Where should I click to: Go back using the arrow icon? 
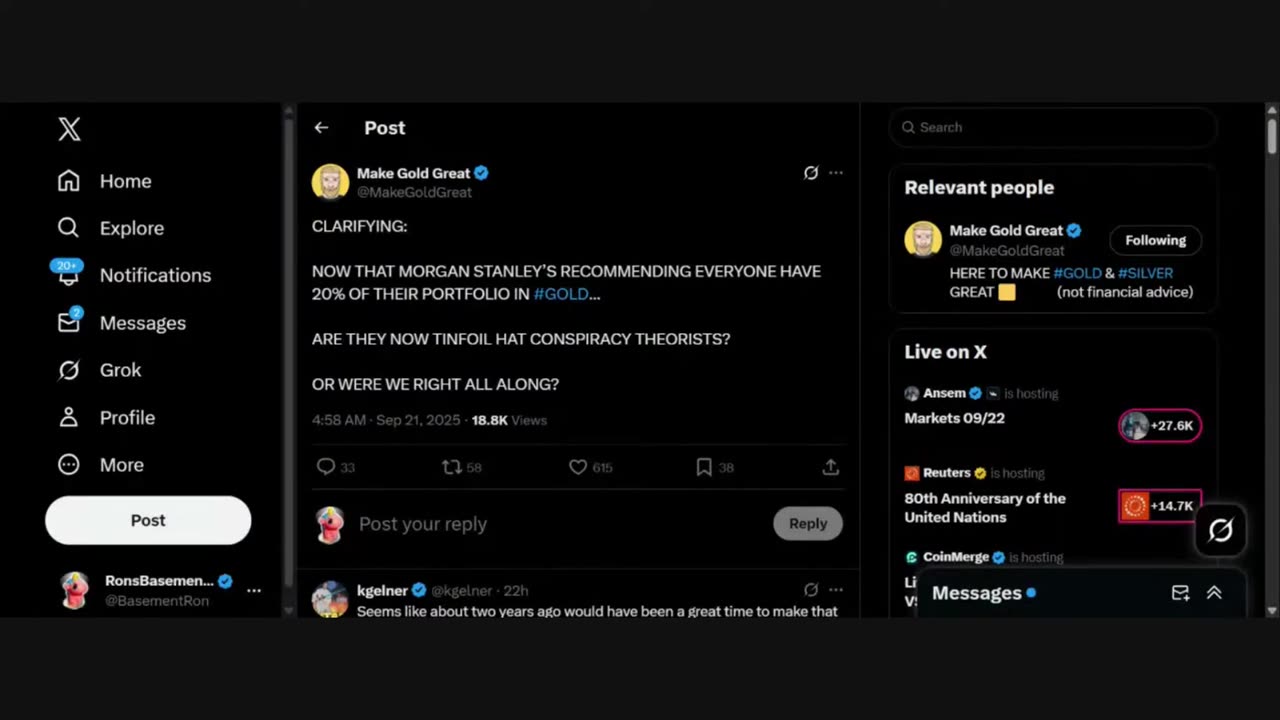click(x=321, y=128)
